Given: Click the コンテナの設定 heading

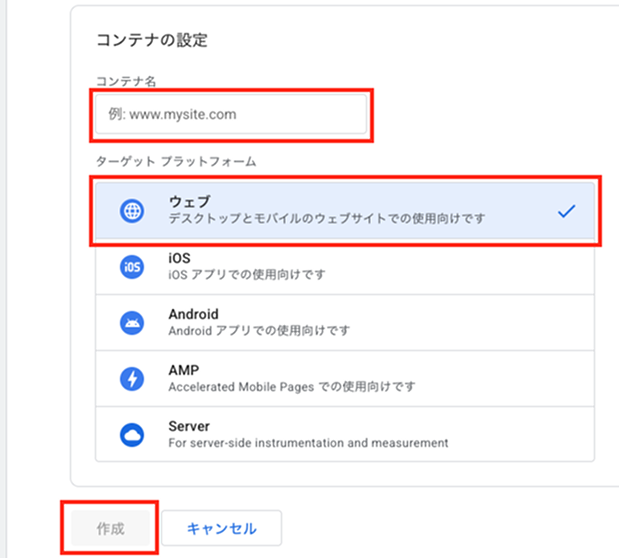Looking at the screenshot, I should [152, 40].
